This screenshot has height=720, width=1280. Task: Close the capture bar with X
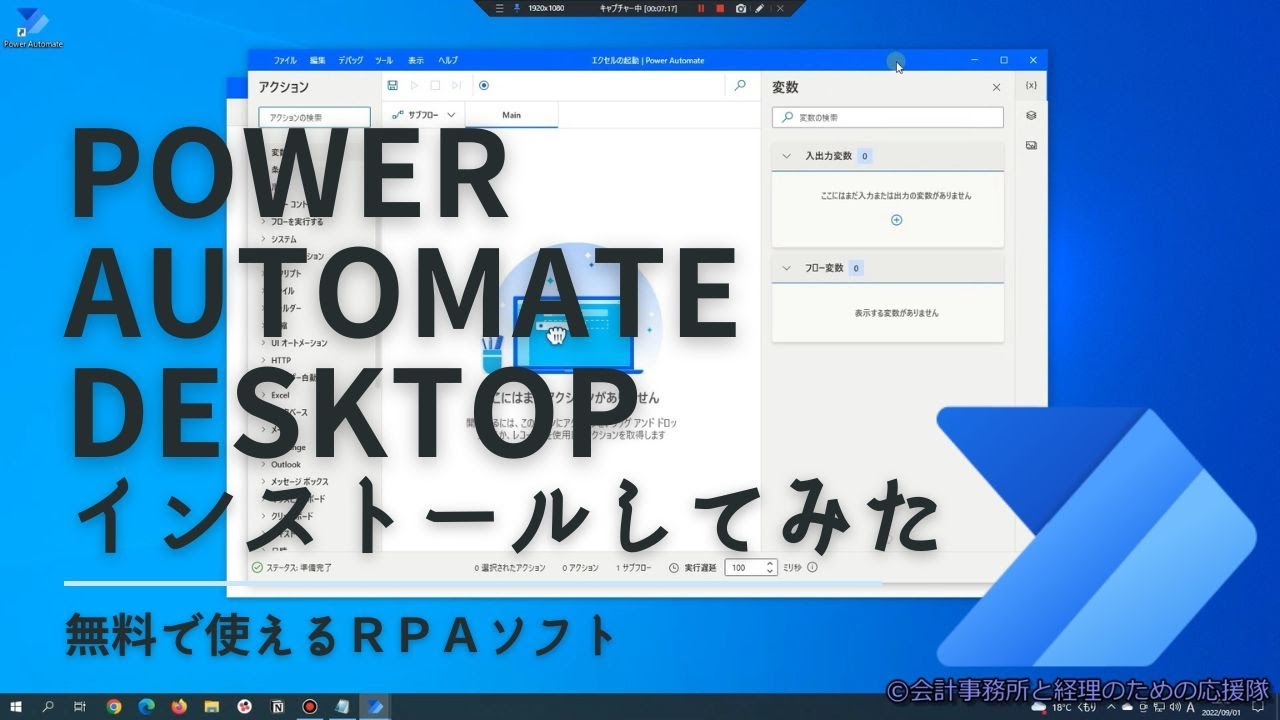click(x=780, y=8)
